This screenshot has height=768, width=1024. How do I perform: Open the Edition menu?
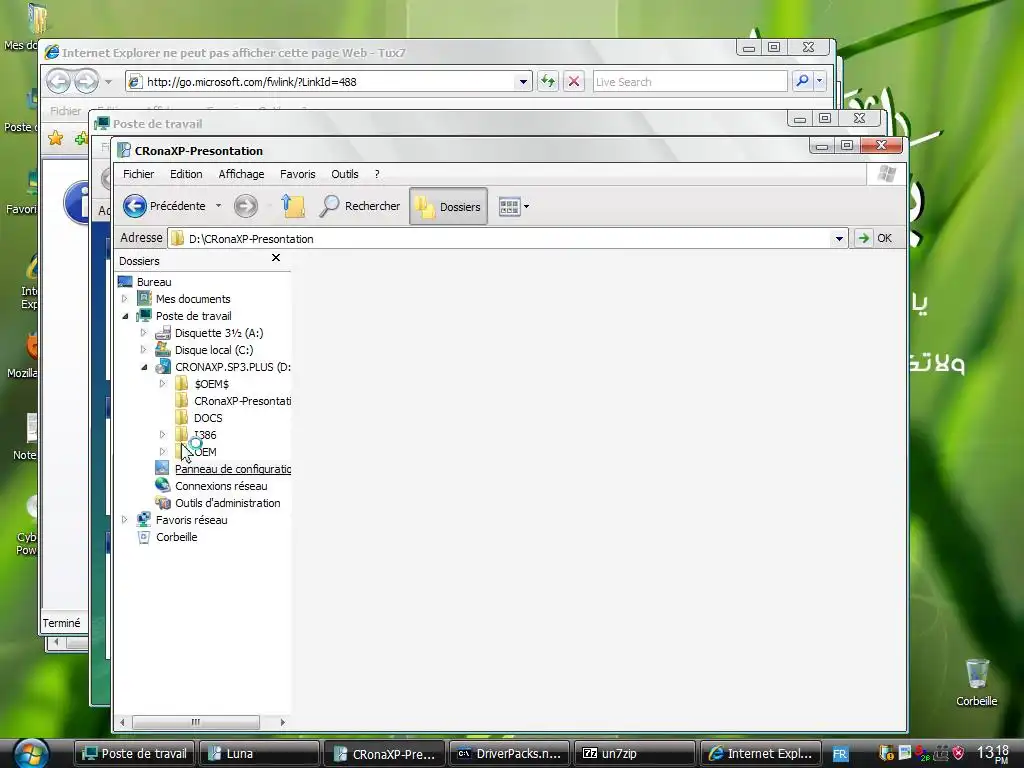pos(186,174)
